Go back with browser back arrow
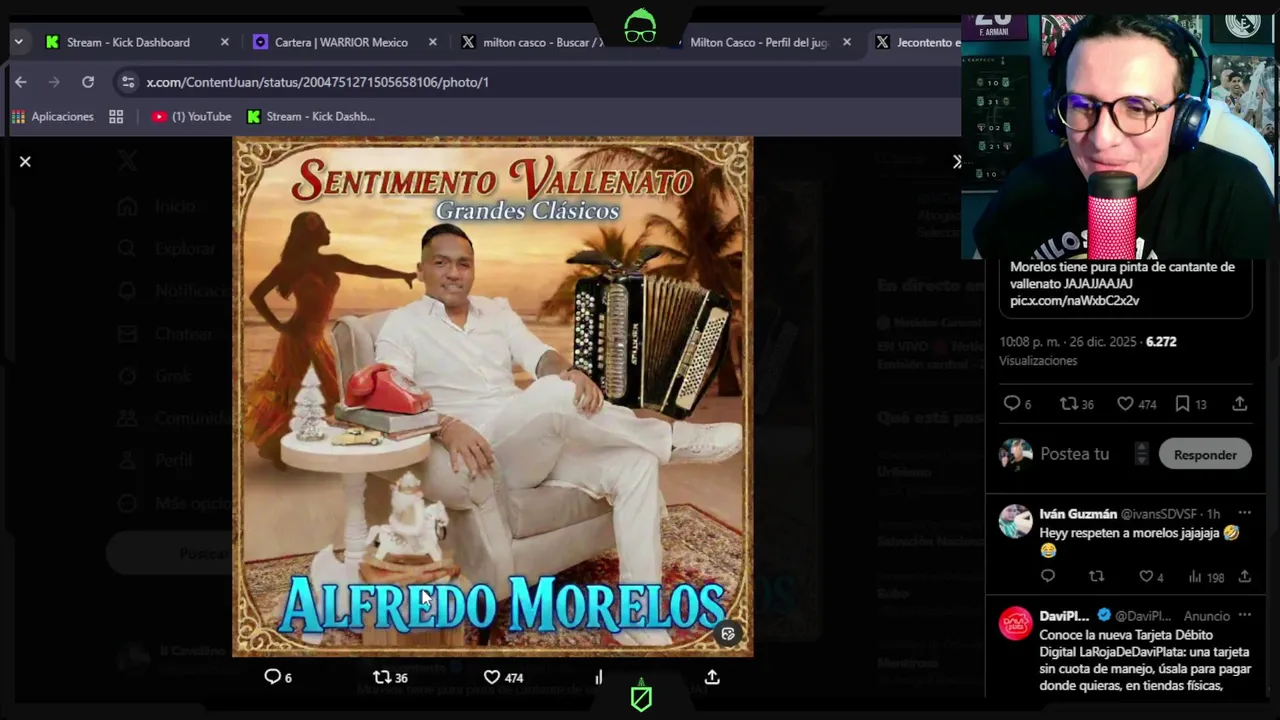Viewport: 1280px width, 720px height. [21, 82]
